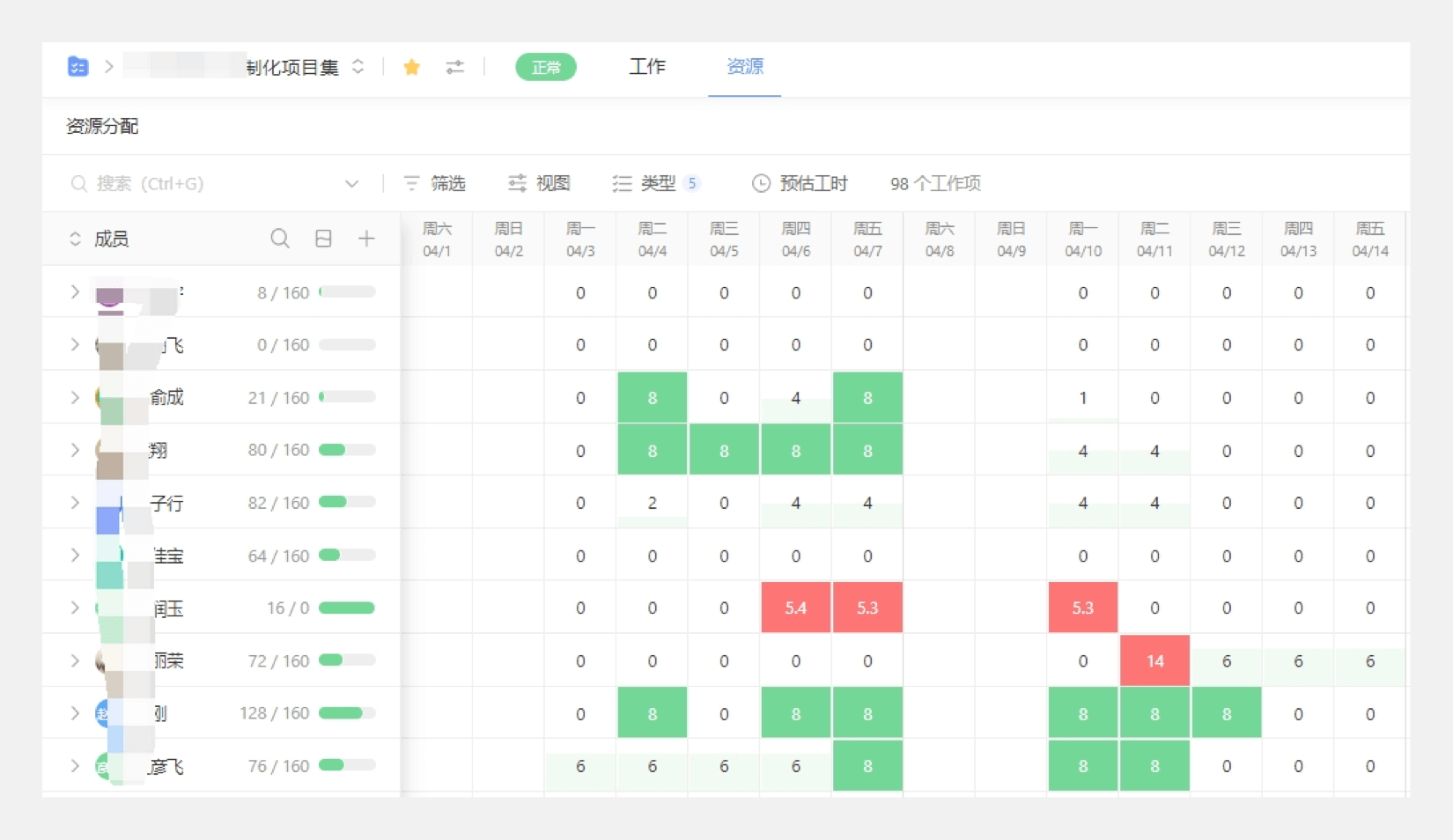This screenshot has width=1453, height=840.
Task: Toggle member sort order arrows beside 成员
Action: (x=75, y=239)
